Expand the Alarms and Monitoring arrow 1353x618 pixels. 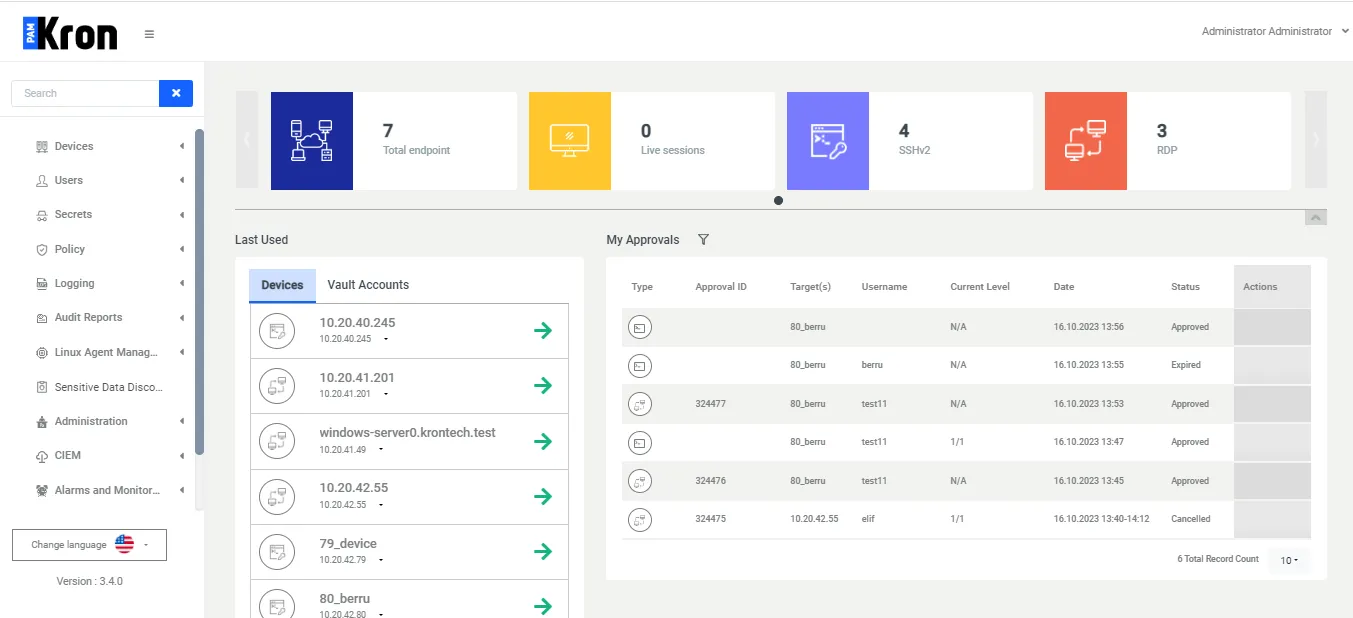(x=182, y=490)
